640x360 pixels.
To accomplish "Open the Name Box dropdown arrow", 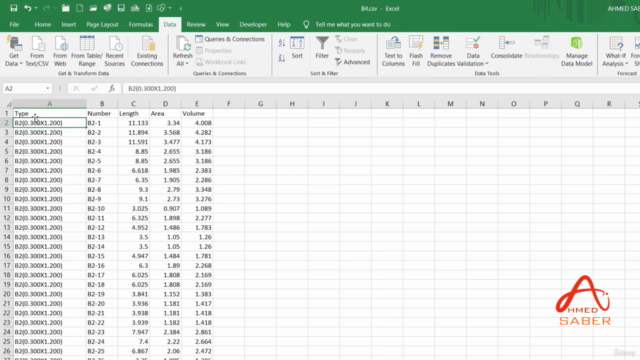I will 48,89.
